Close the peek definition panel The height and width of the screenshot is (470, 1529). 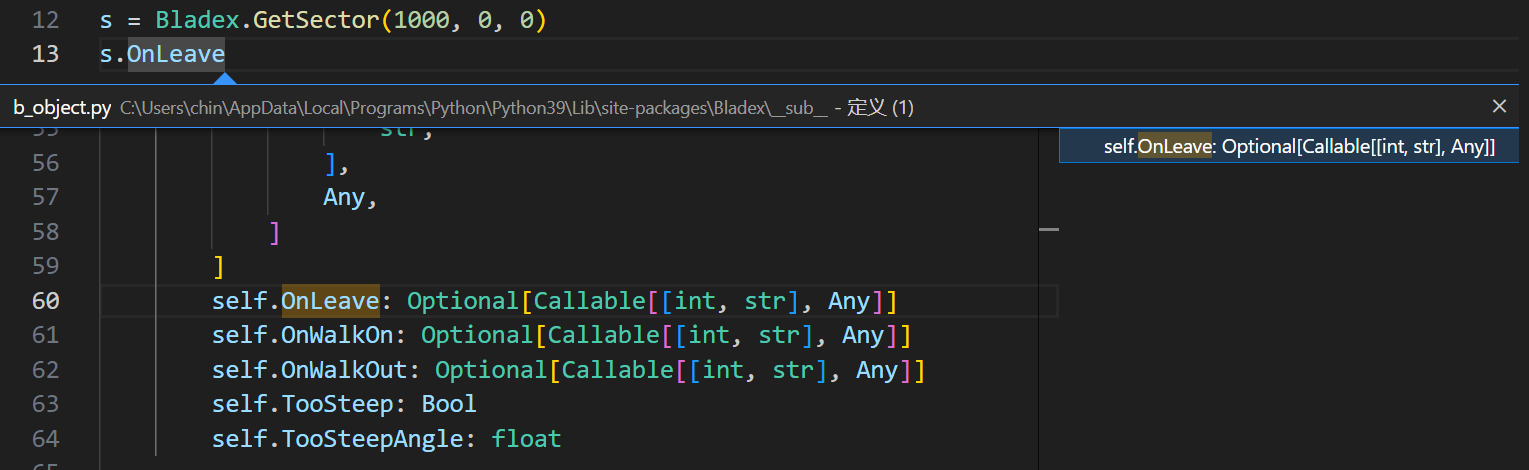point(1499,106)
